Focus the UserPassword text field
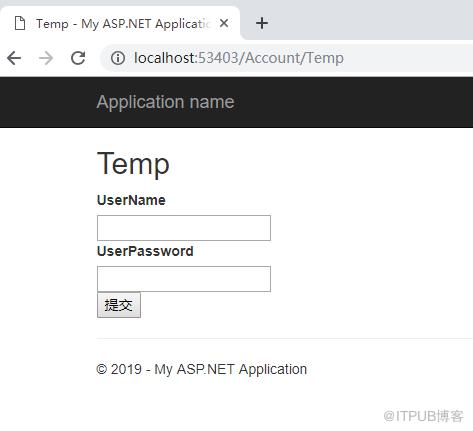The image size is (473, 431). click(x=184, y=279)
